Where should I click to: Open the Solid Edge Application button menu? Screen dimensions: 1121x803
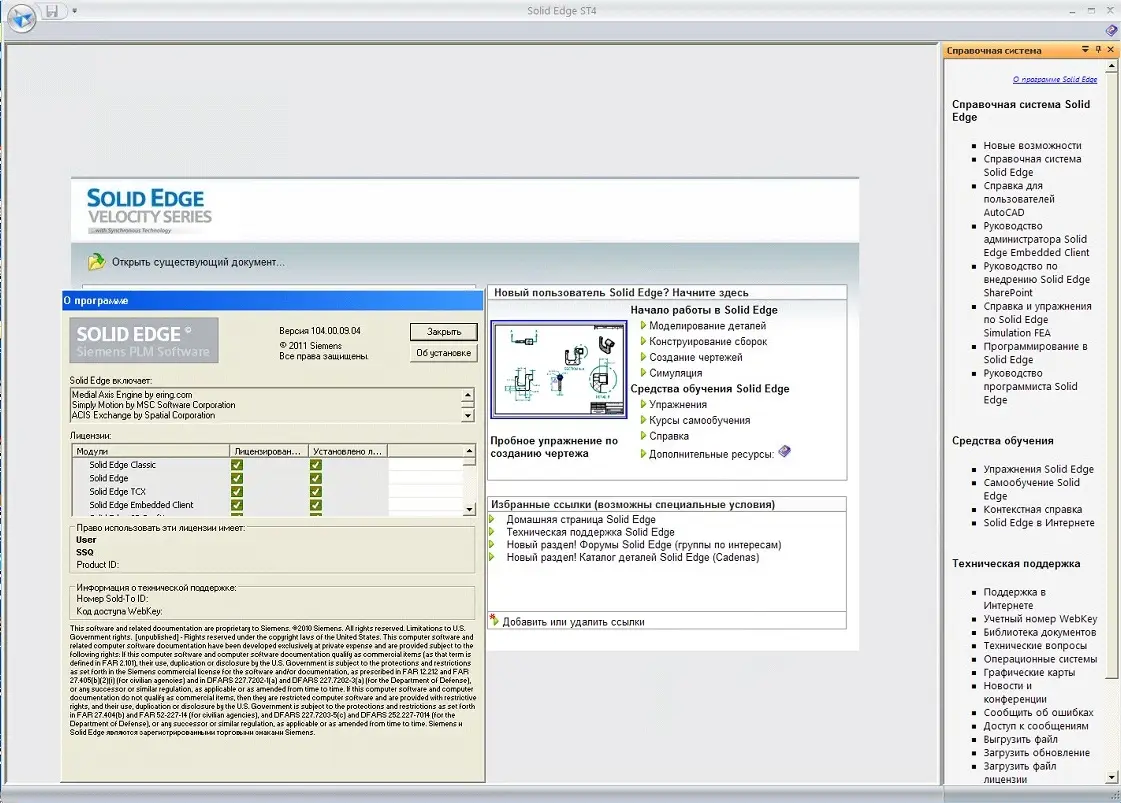coord(21,17)
